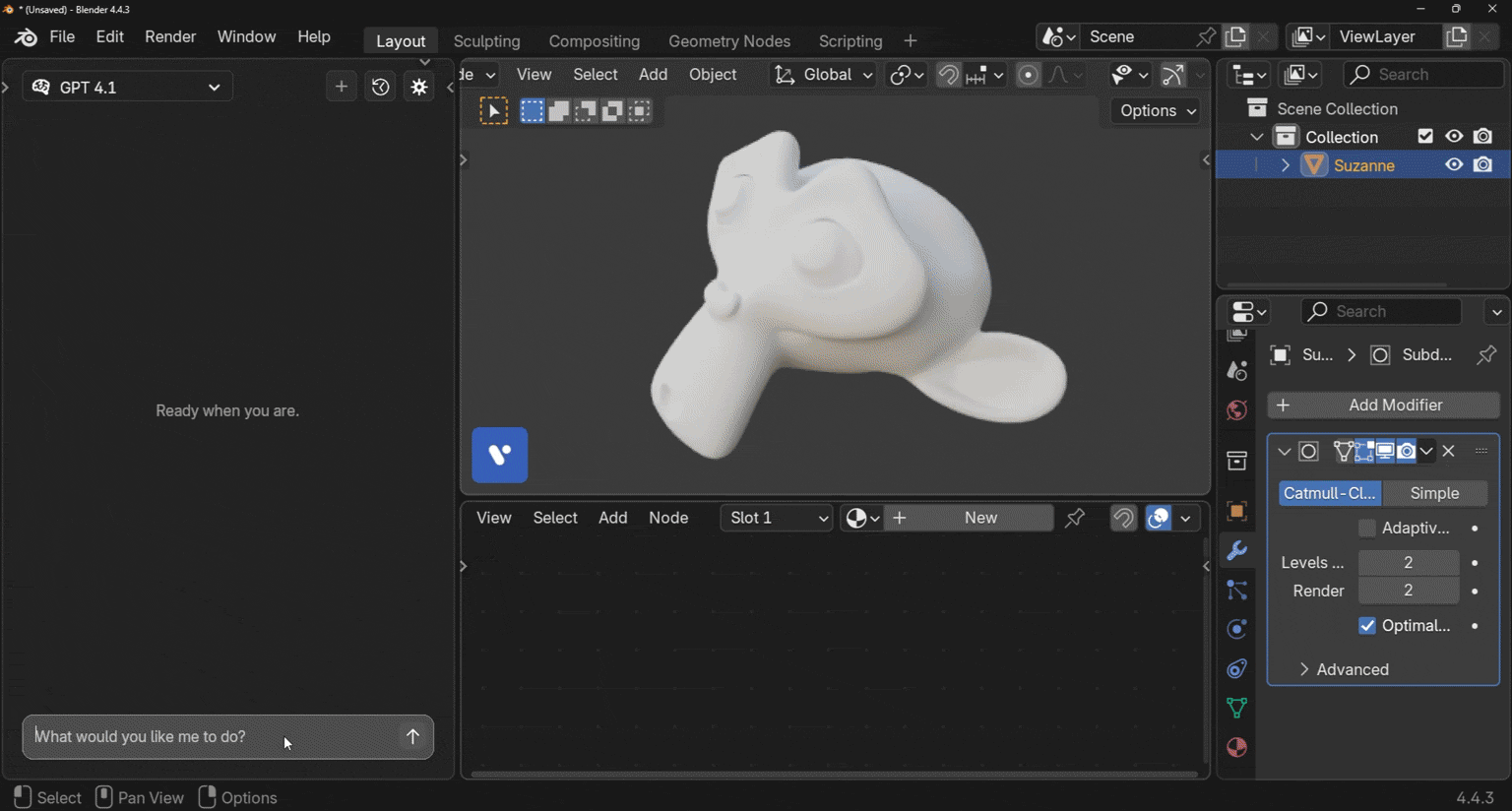
Task: Click the blue V add-on button in the viewport
Action: point(500,455)
